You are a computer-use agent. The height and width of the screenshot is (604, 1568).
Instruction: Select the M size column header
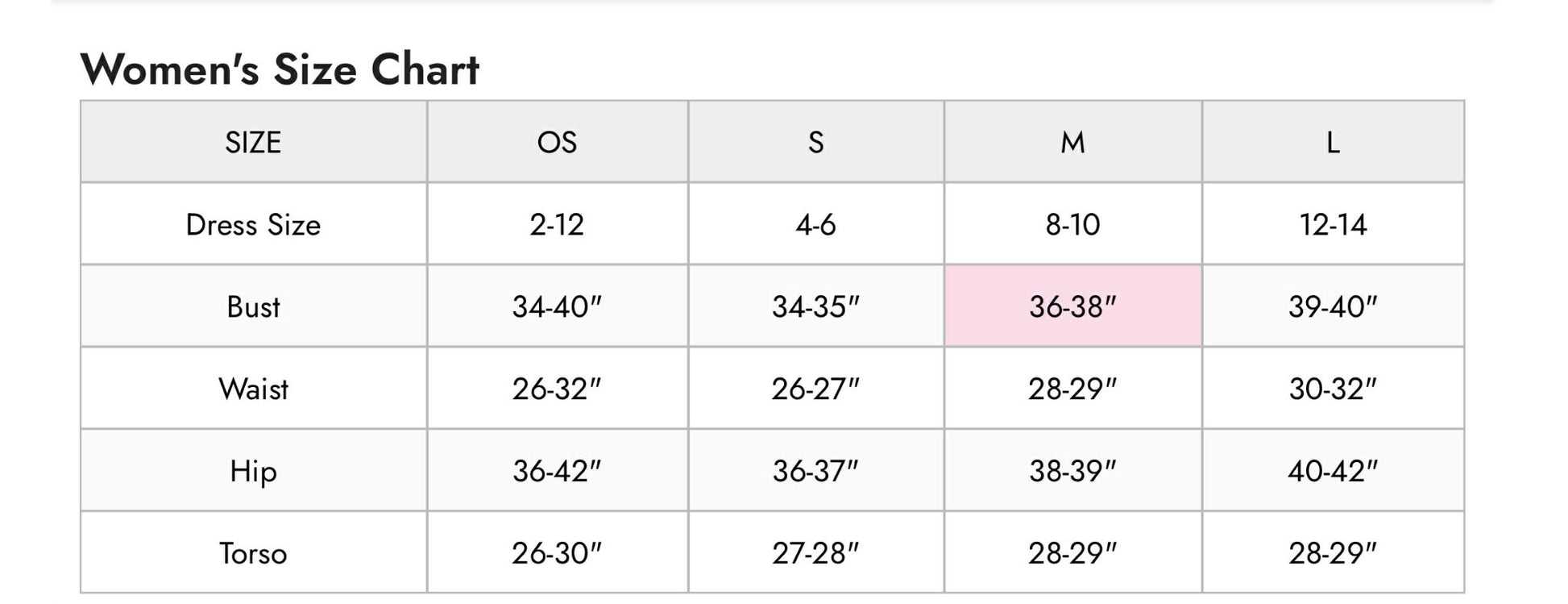click(1072, 143)
